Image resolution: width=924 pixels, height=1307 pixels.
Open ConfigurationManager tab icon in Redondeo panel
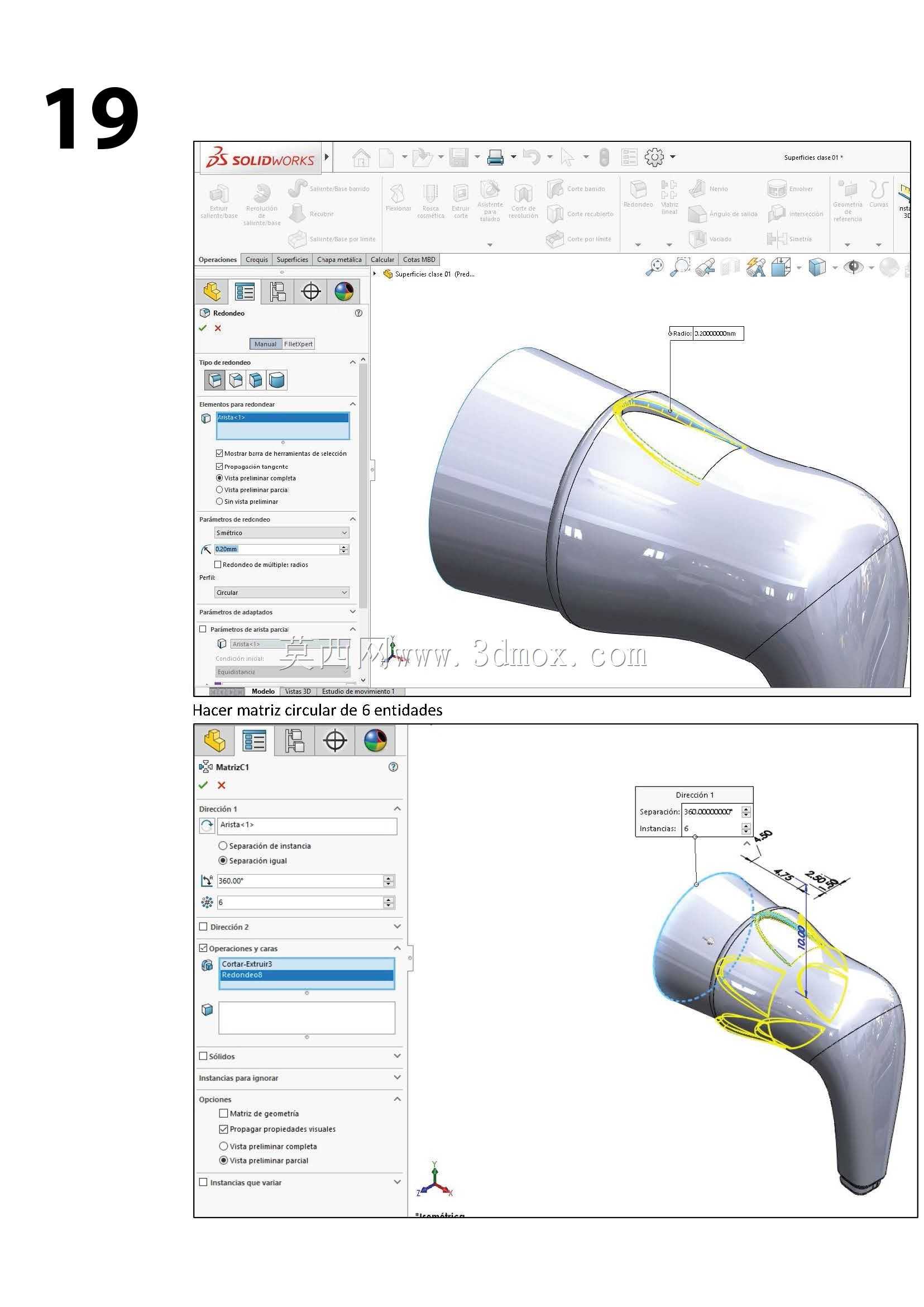coord(277,292)
